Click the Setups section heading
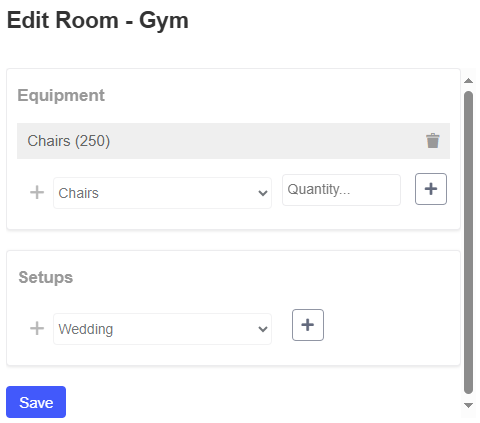 click(x=46, y=277)
